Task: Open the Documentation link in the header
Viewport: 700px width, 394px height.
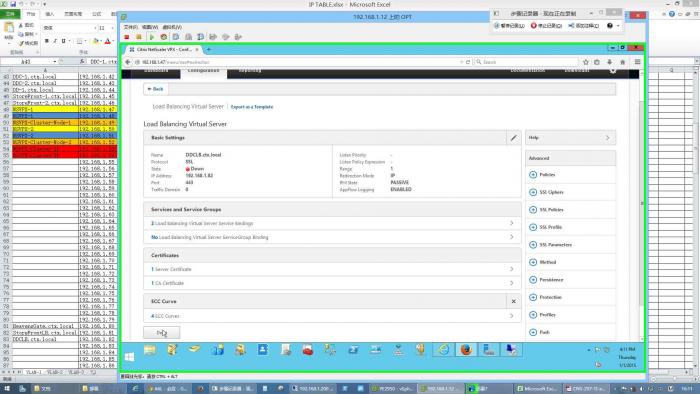Action: point(528,71)
